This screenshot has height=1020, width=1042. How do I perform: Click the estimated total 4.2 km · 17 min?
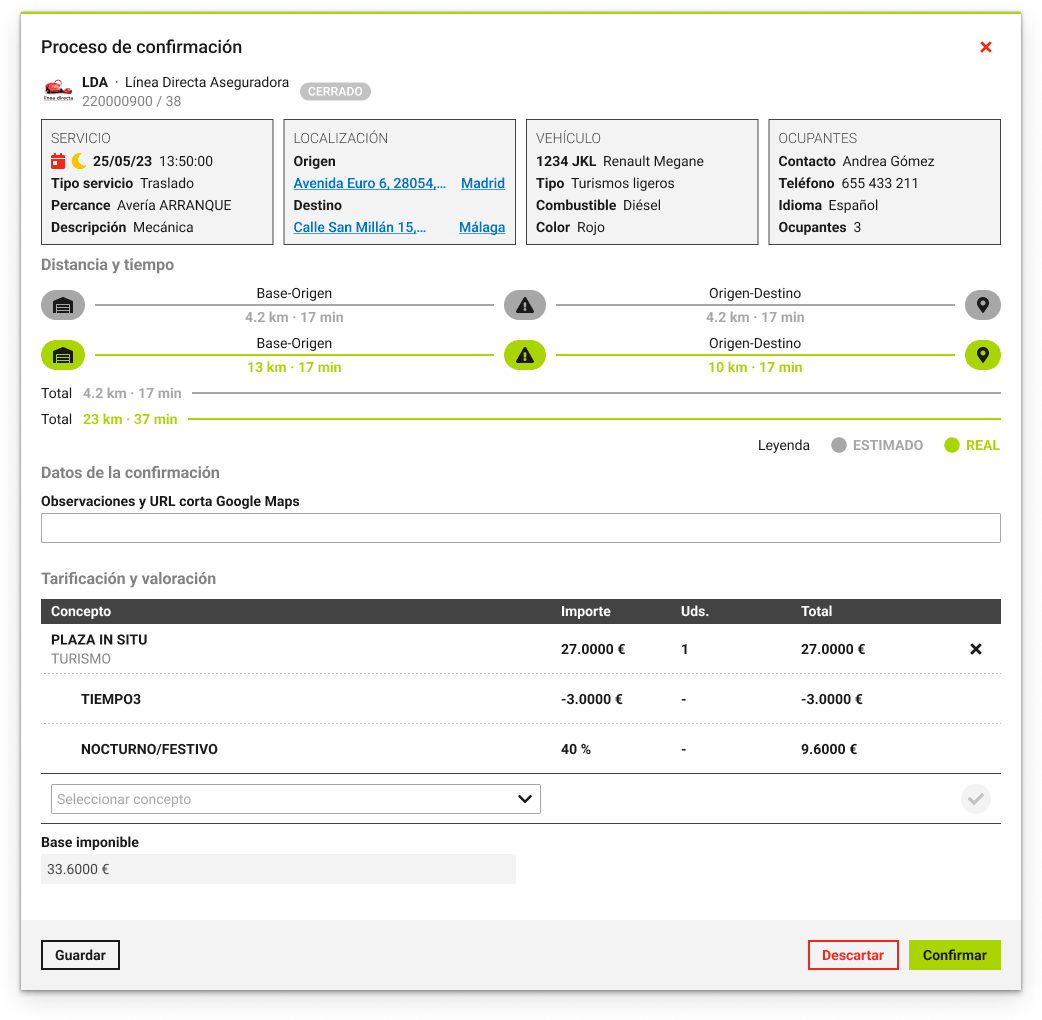point(132,393)
